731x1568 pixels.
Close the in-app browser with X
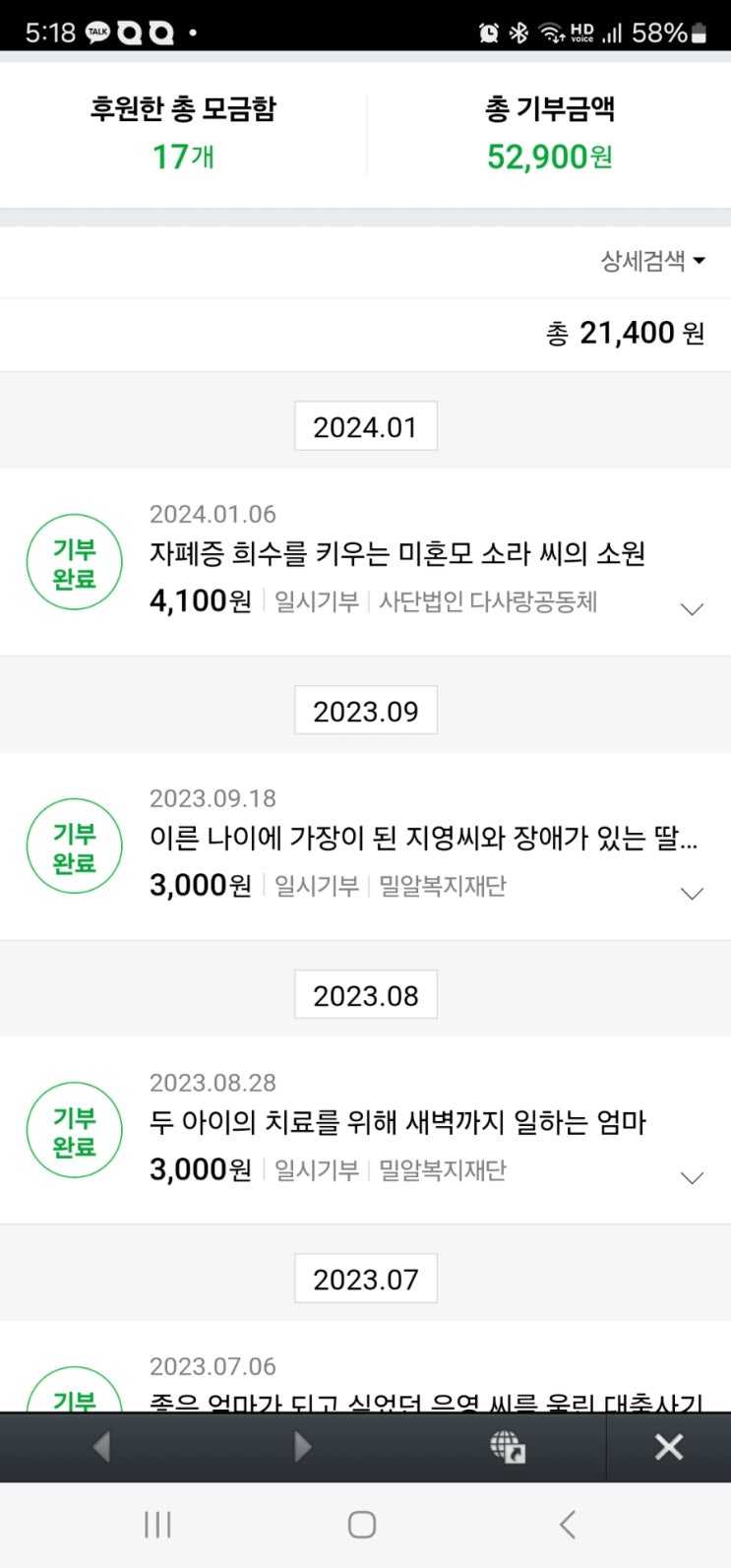click(669, 1446)
